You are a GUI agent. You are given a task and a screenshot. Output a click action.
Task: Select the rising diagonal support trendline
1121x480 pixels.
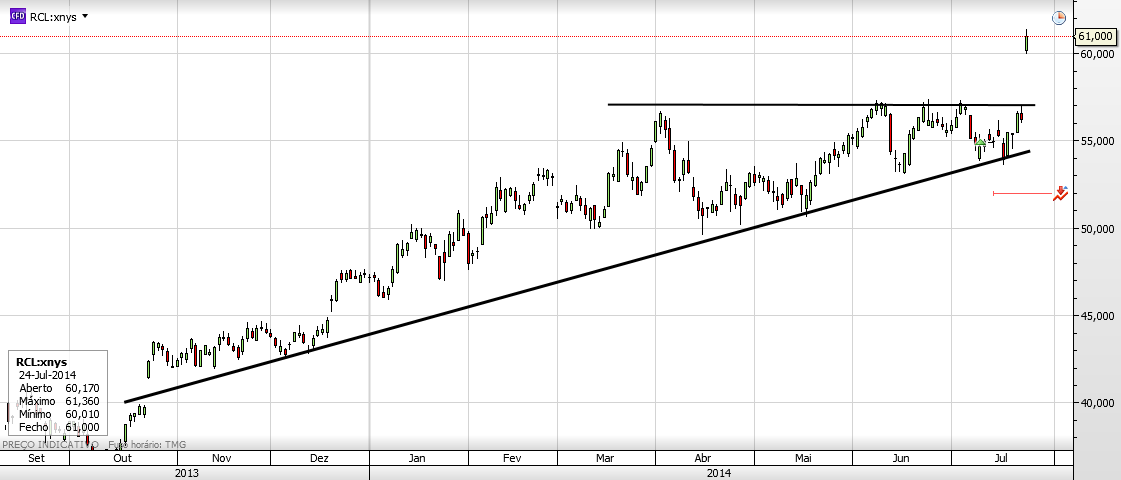tap(577, 276)
